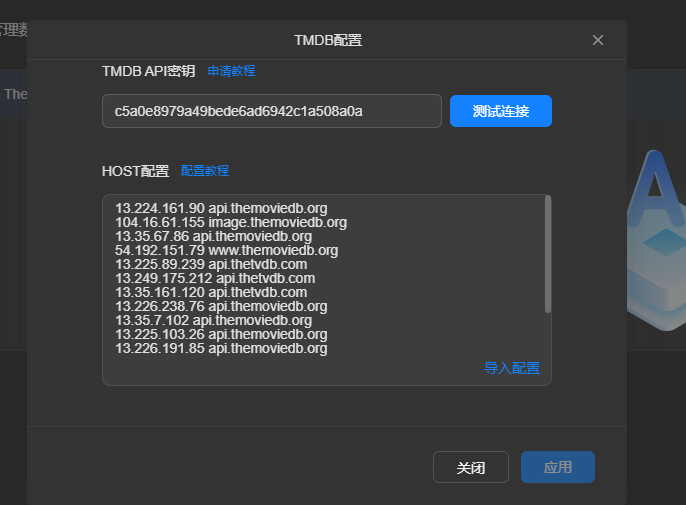Click the line 13.35.67.86 api.themoviedb.org
Image resolution: width=686 pixels, height=505 pixels.
[x=214, y=236]
